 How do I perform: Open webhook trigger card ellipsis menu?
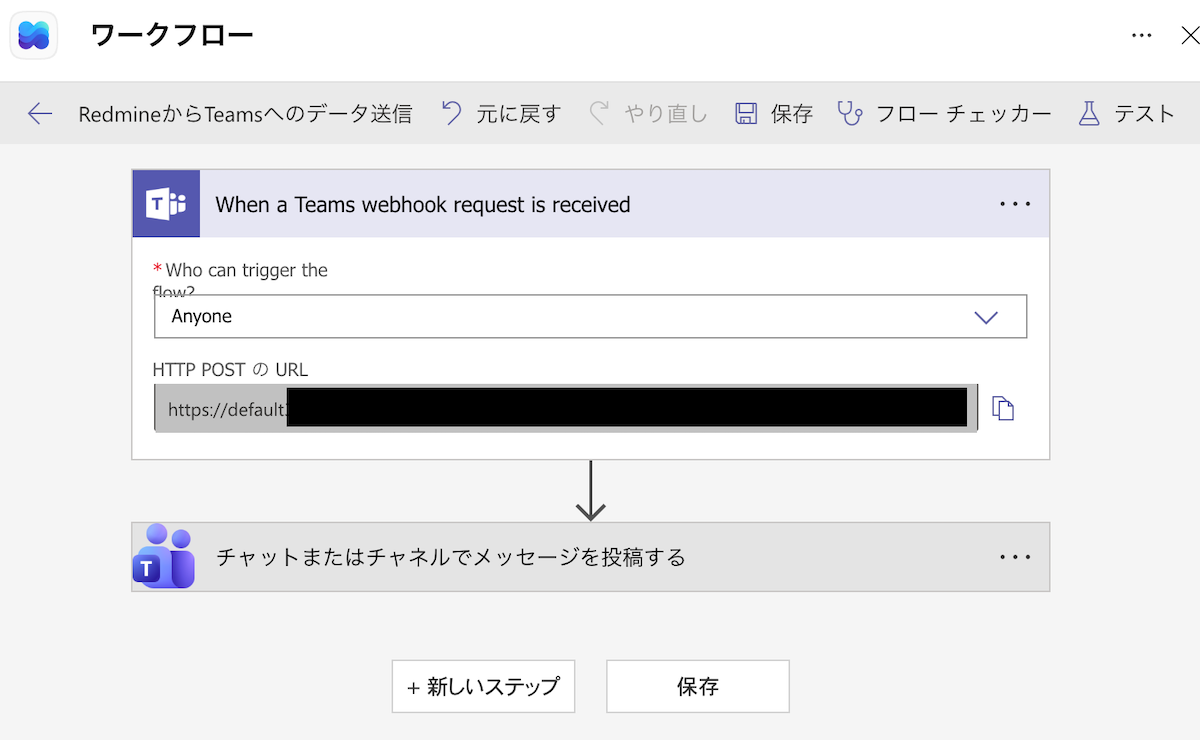[x=1015, y=204]
